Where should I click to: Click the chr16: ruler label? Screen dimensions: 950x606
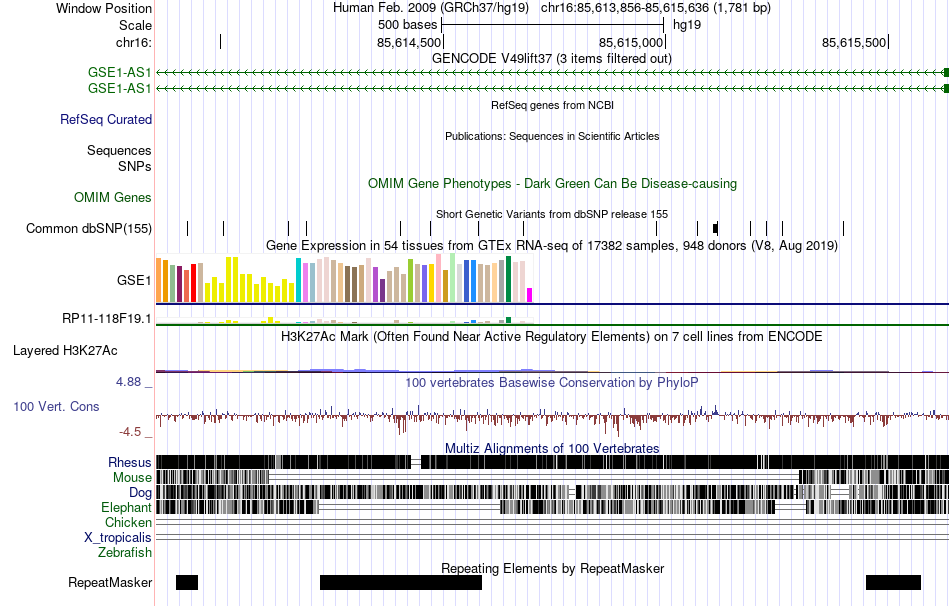click(x=134, y=42)
